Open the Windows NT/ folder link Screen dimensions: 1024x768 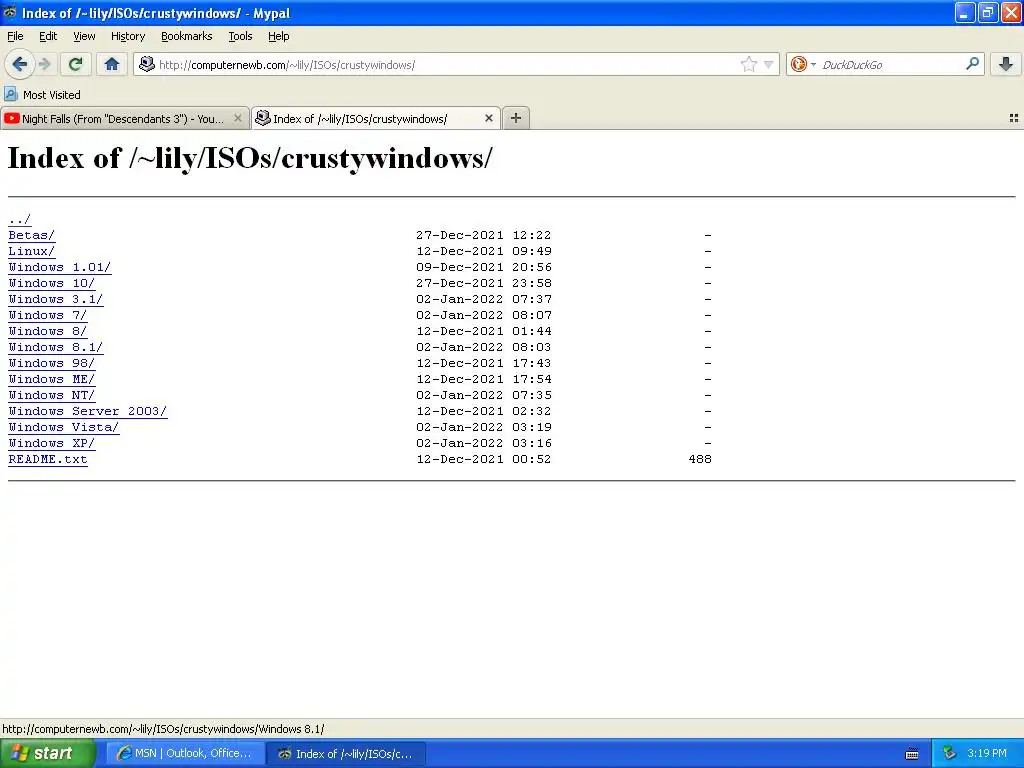52,395
